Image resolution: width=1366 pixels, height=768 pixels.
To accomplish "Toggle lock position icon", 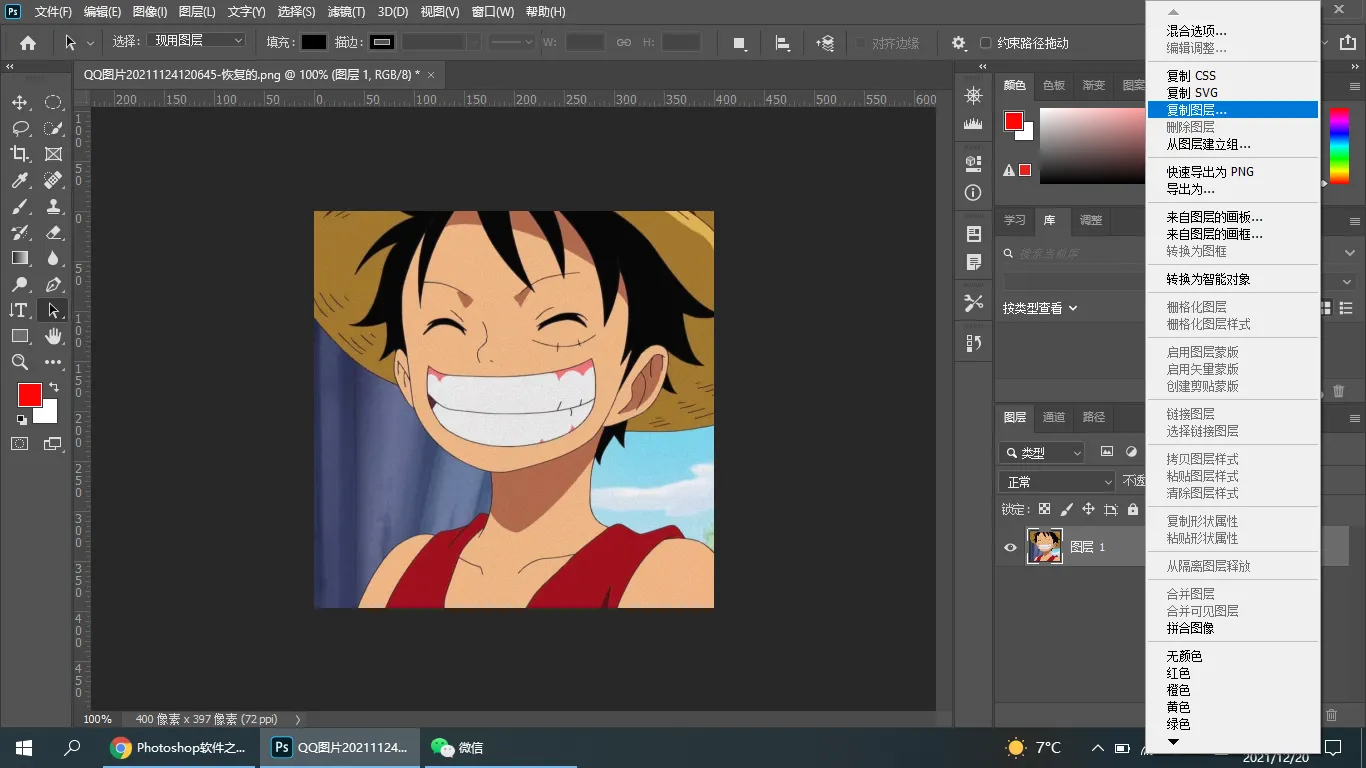I will coord(1088,509).
